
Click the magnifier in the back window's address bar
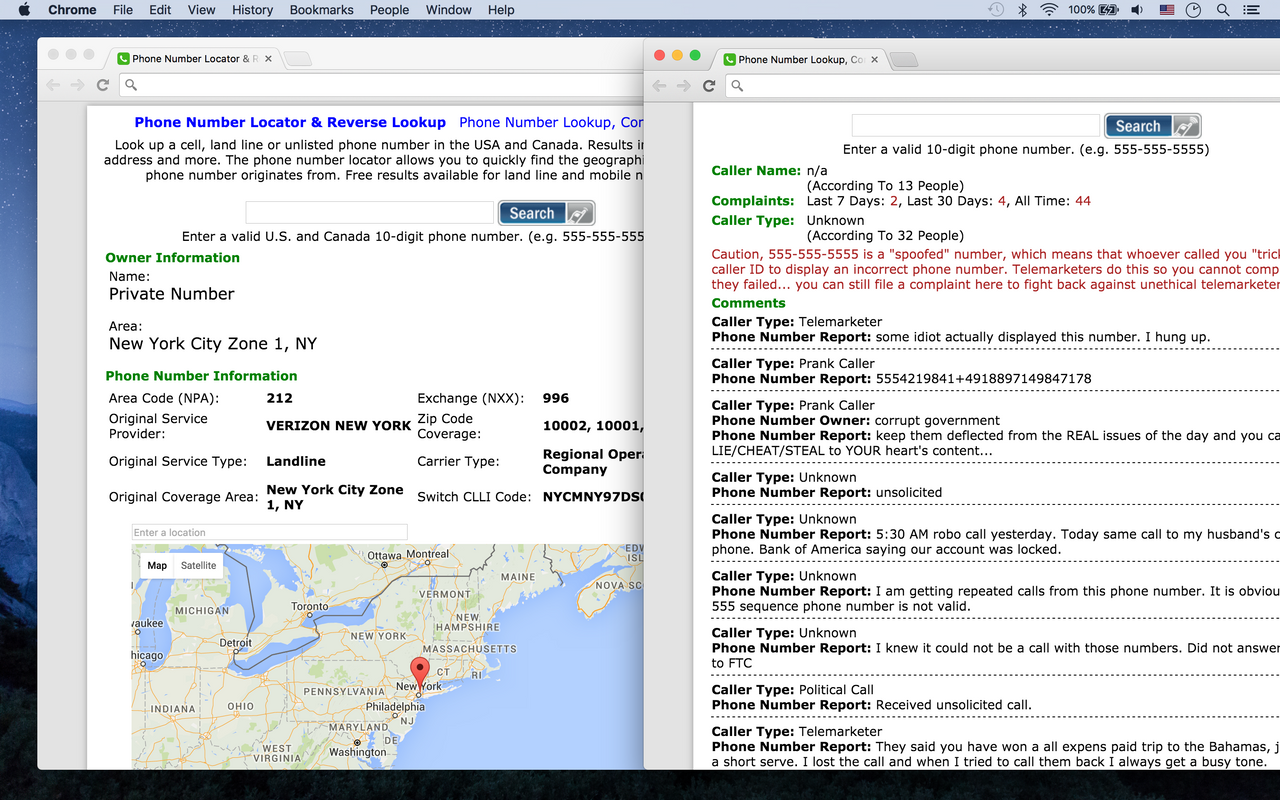pos(131,85)
